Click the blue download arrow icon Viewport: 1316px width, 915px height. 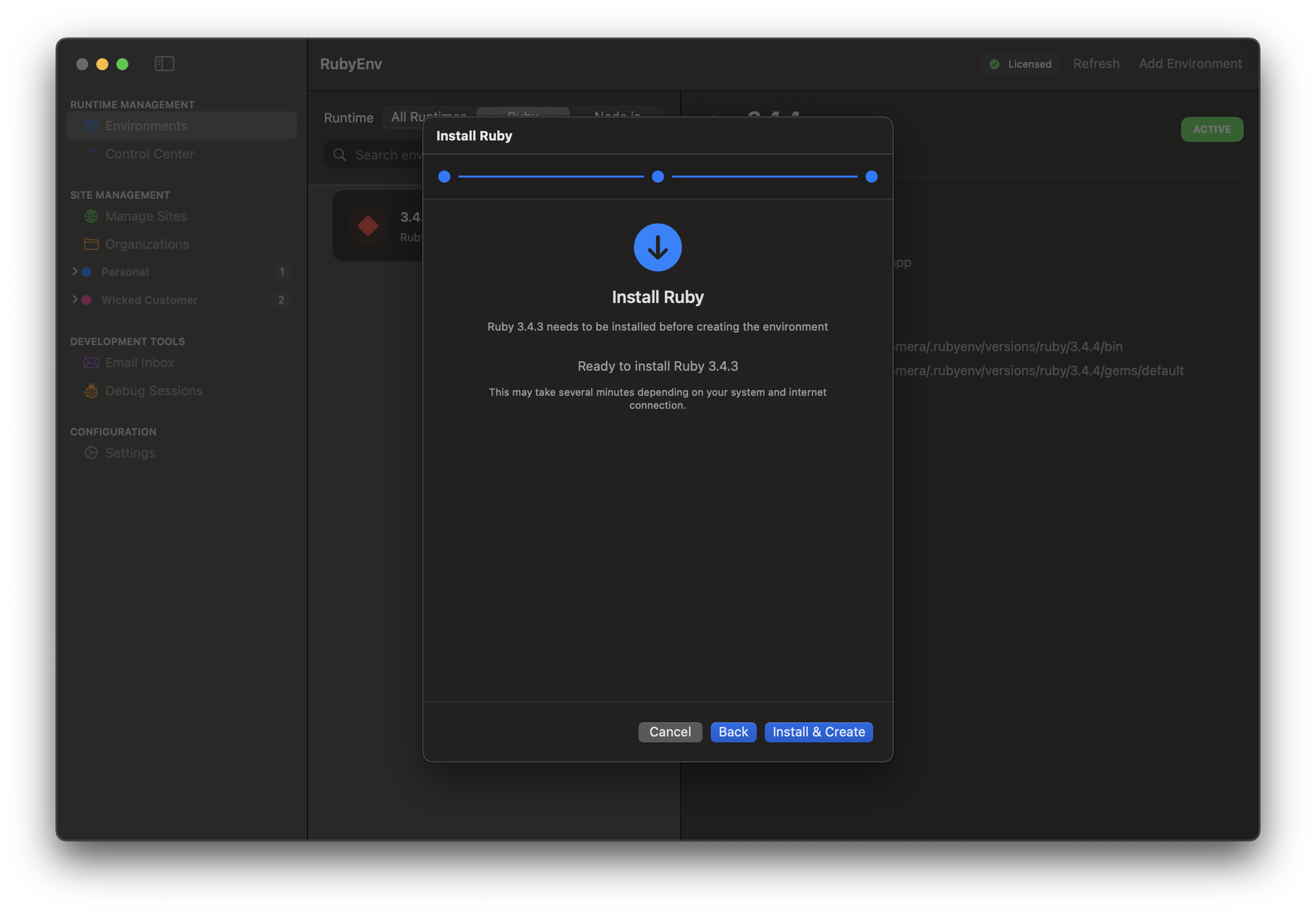(x=657, y=248)
